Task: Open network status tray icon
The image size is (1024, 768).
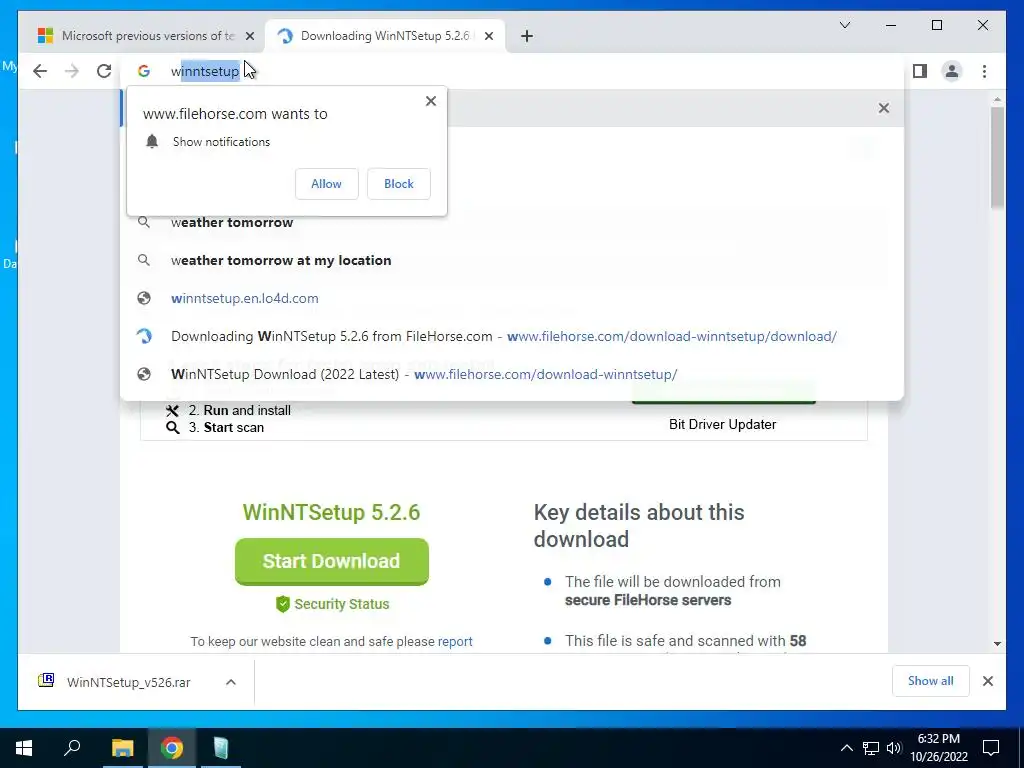Action: point(871,748)
